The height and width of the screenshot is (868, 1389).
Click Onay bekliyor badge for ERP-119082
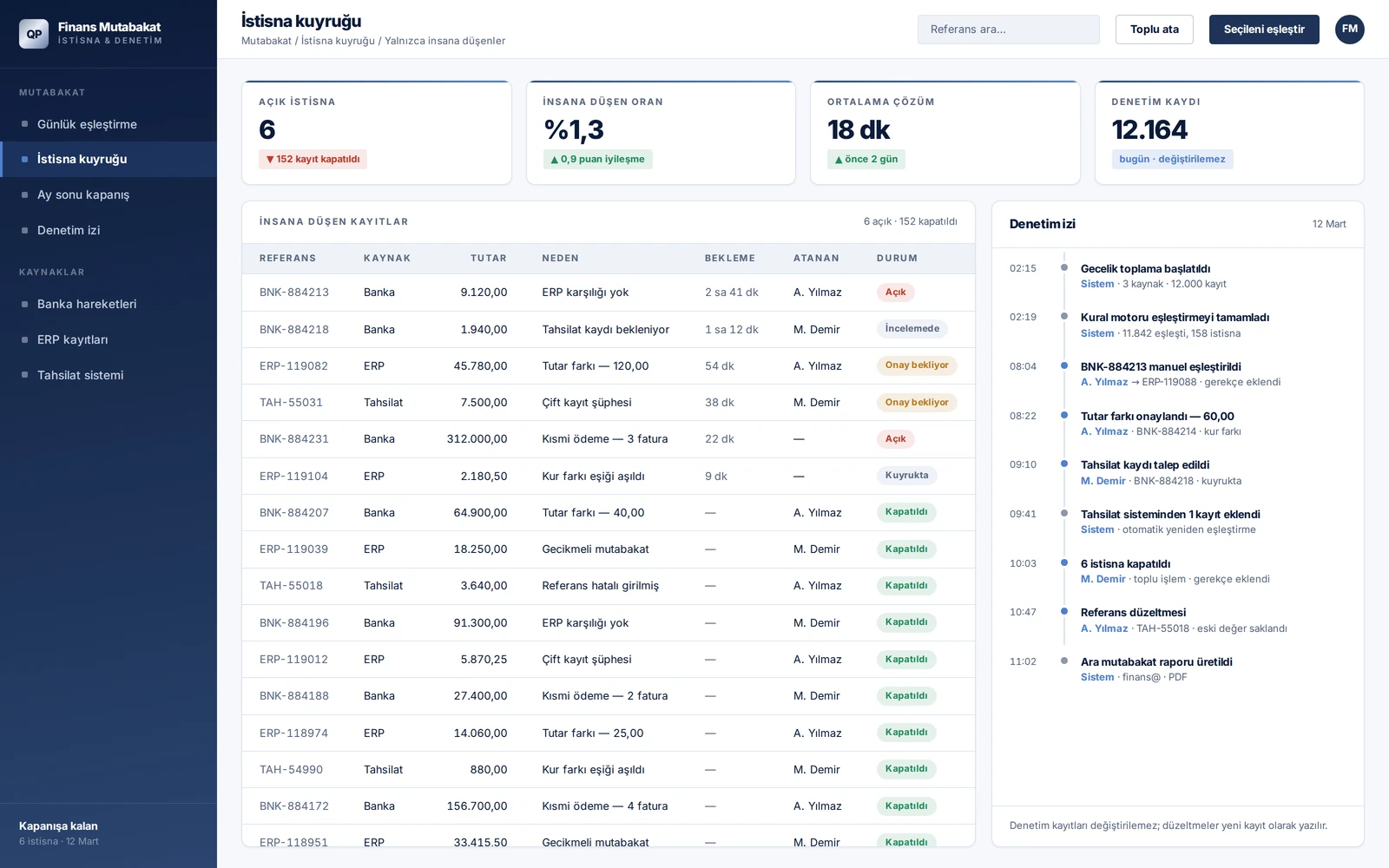pyautogui.click(x=917, y=365)
